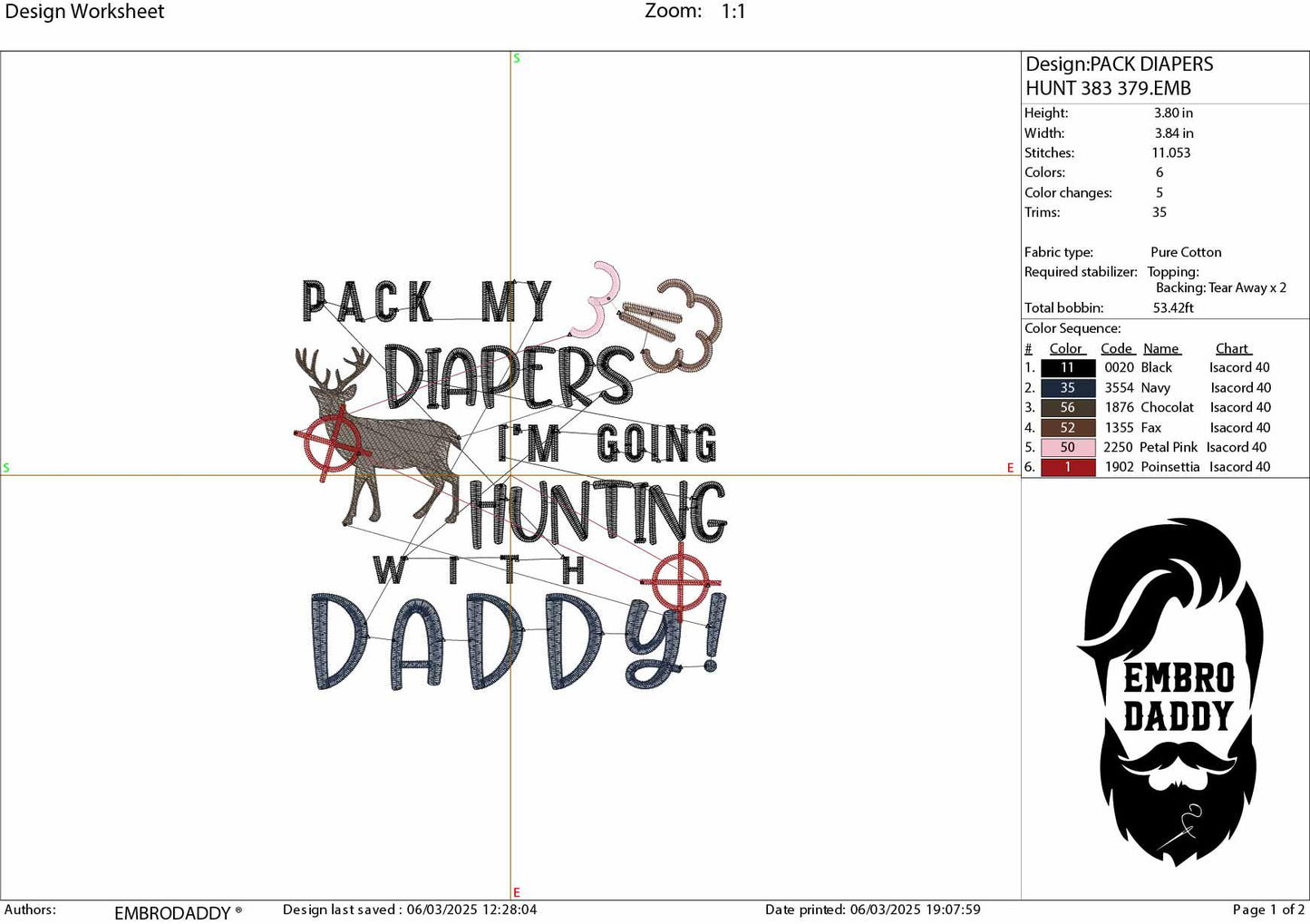Click the 'Design Worksheet' title
This screenshot has width=1310, height=924.
(84, 12)
